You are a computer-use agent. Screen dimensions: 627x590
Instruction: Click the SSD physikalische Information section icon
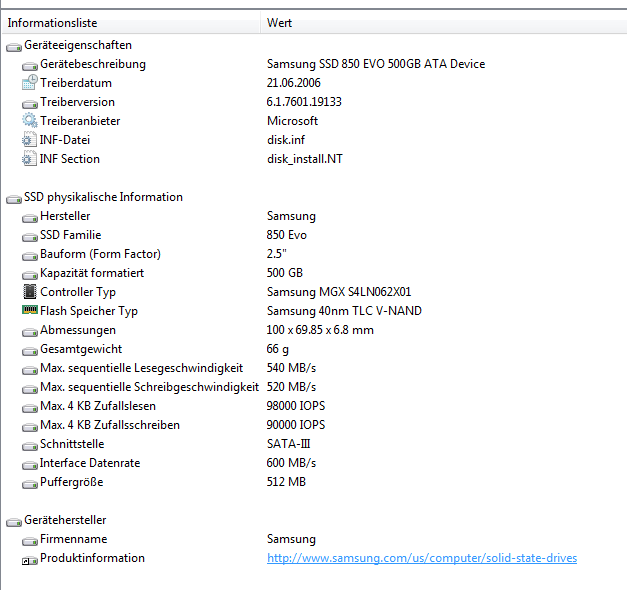(x=14, y=200)
